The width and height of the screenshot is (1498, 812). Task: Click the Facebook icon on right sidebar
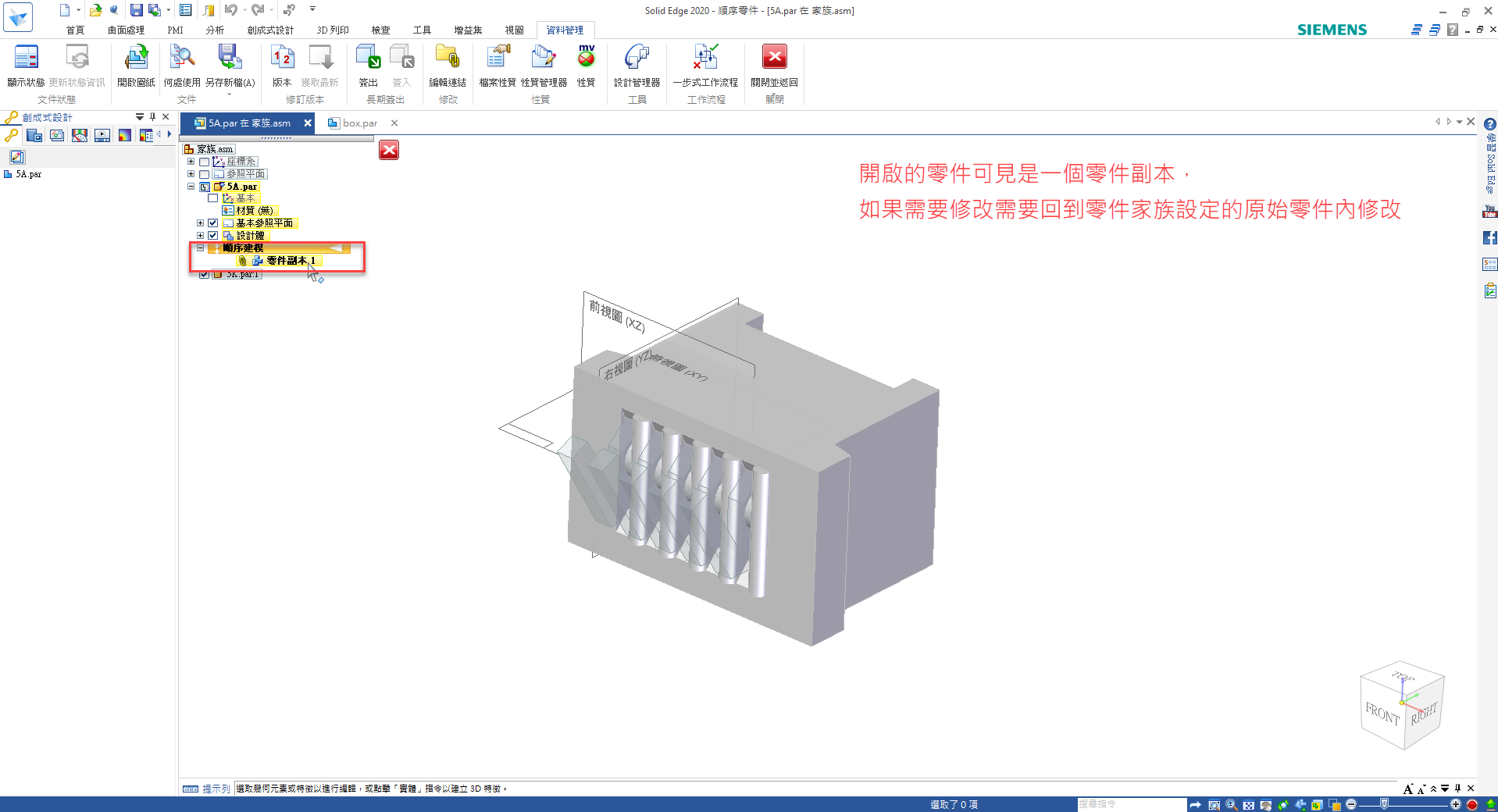coord(1489,238)
